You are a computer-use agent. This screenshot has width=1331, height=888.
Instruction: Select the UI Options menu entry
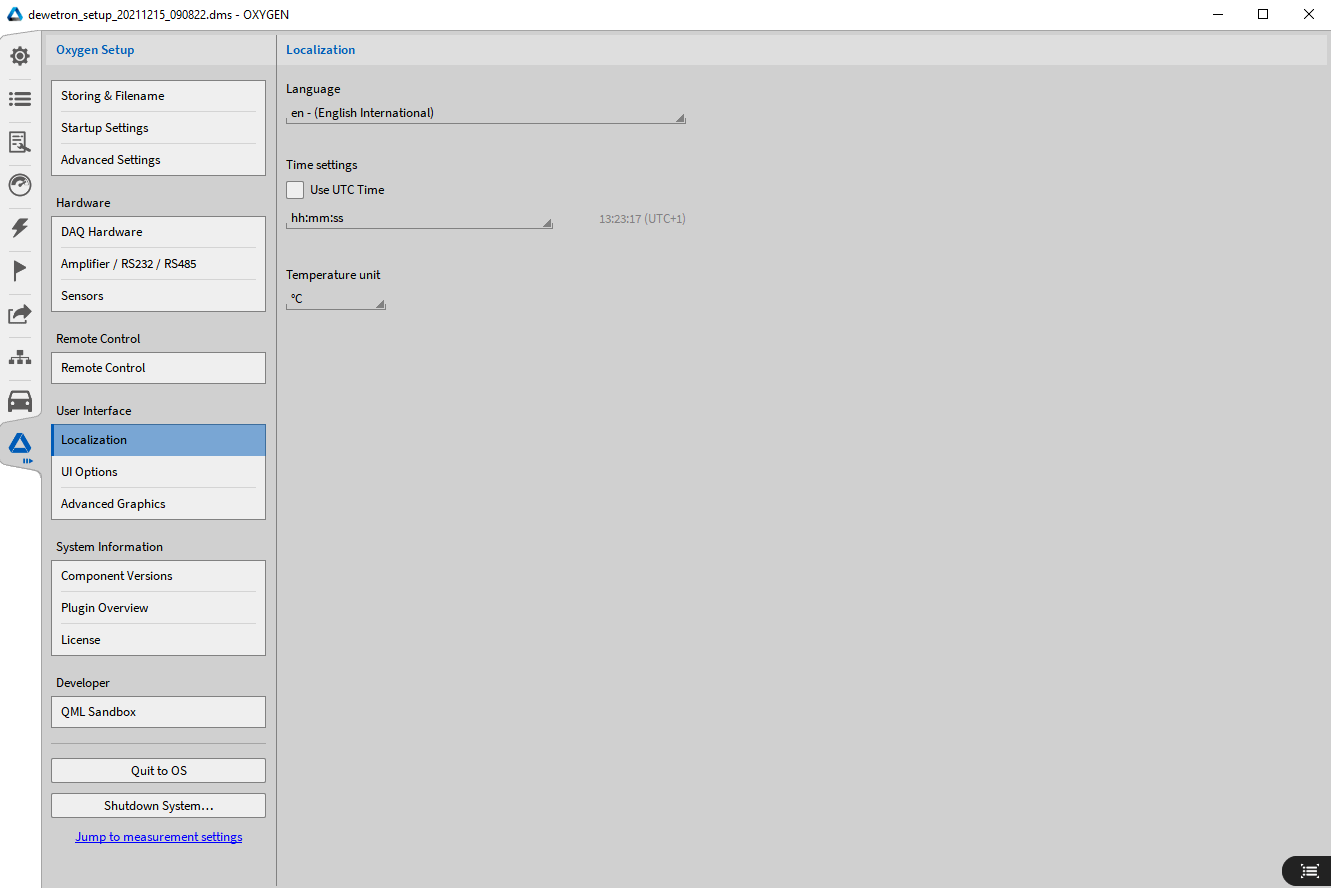tap(158, 472)
